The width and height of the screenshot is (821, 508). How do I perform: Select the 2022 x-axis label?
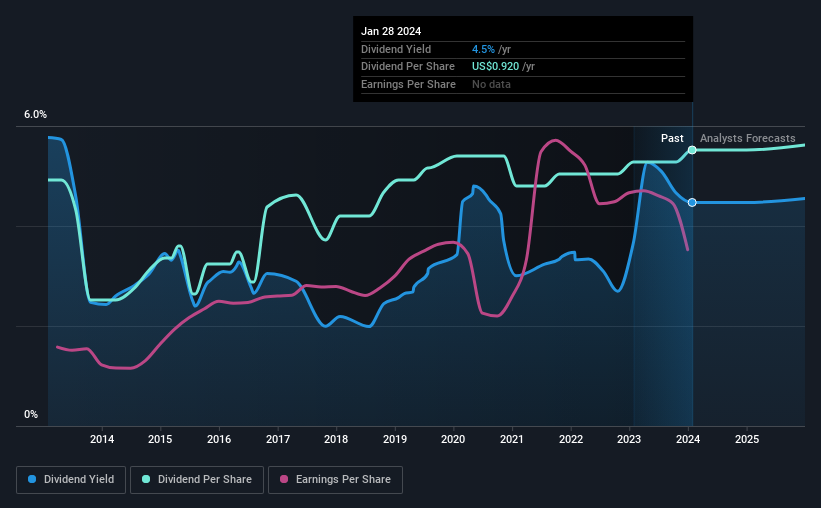(571, 439)
